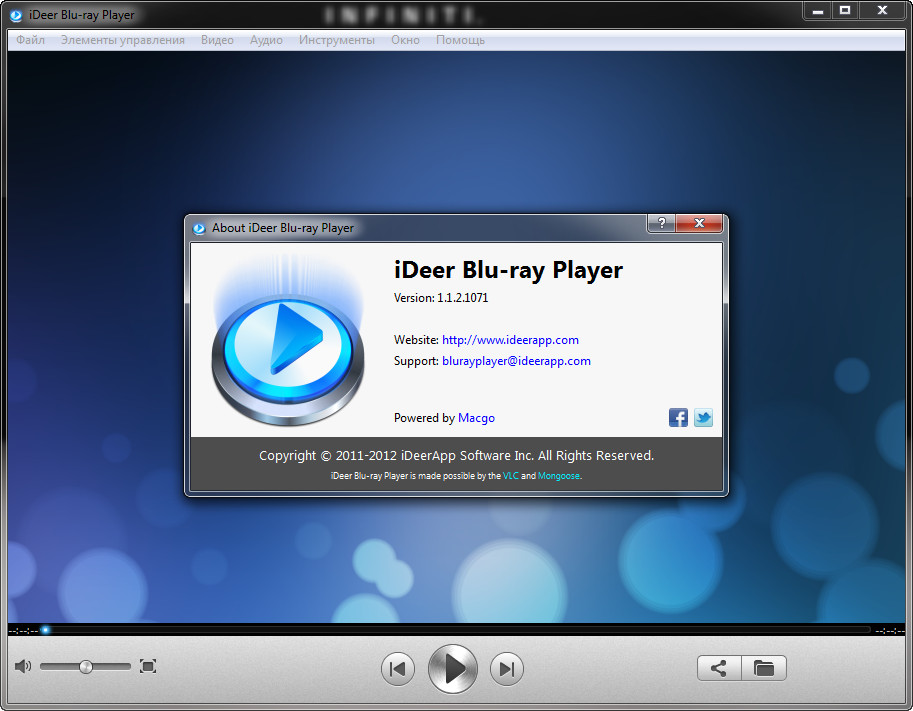Close the main iDeer Blu-ray Player window
Screen dimensions: 913x711
point(882,11)
